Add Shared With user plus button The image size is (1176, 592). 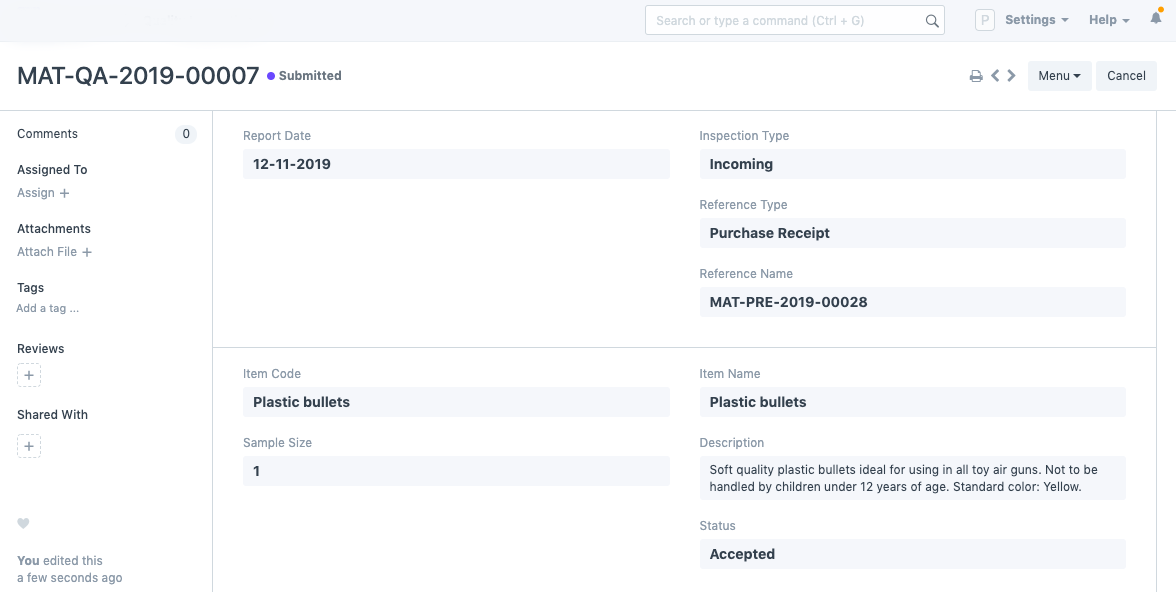[x=29, y=447]
